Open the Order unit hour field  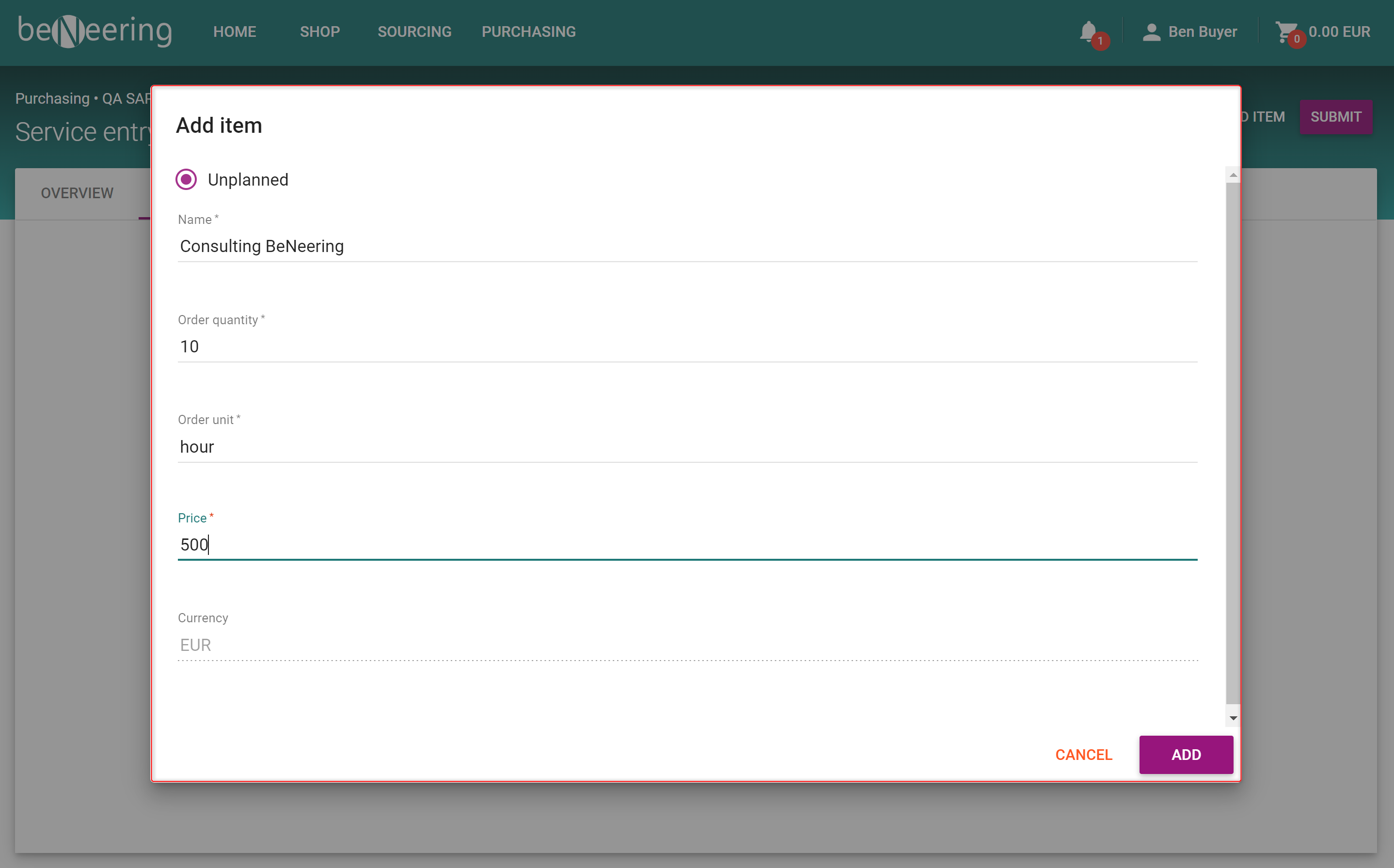click(x=687, y=447)
